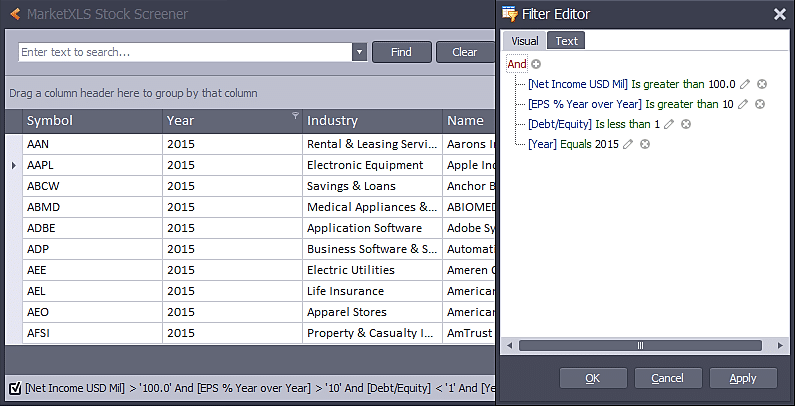795x408 pixels.
Task: Edit the Net Income USD Mil condition
Action: (744, 84)
